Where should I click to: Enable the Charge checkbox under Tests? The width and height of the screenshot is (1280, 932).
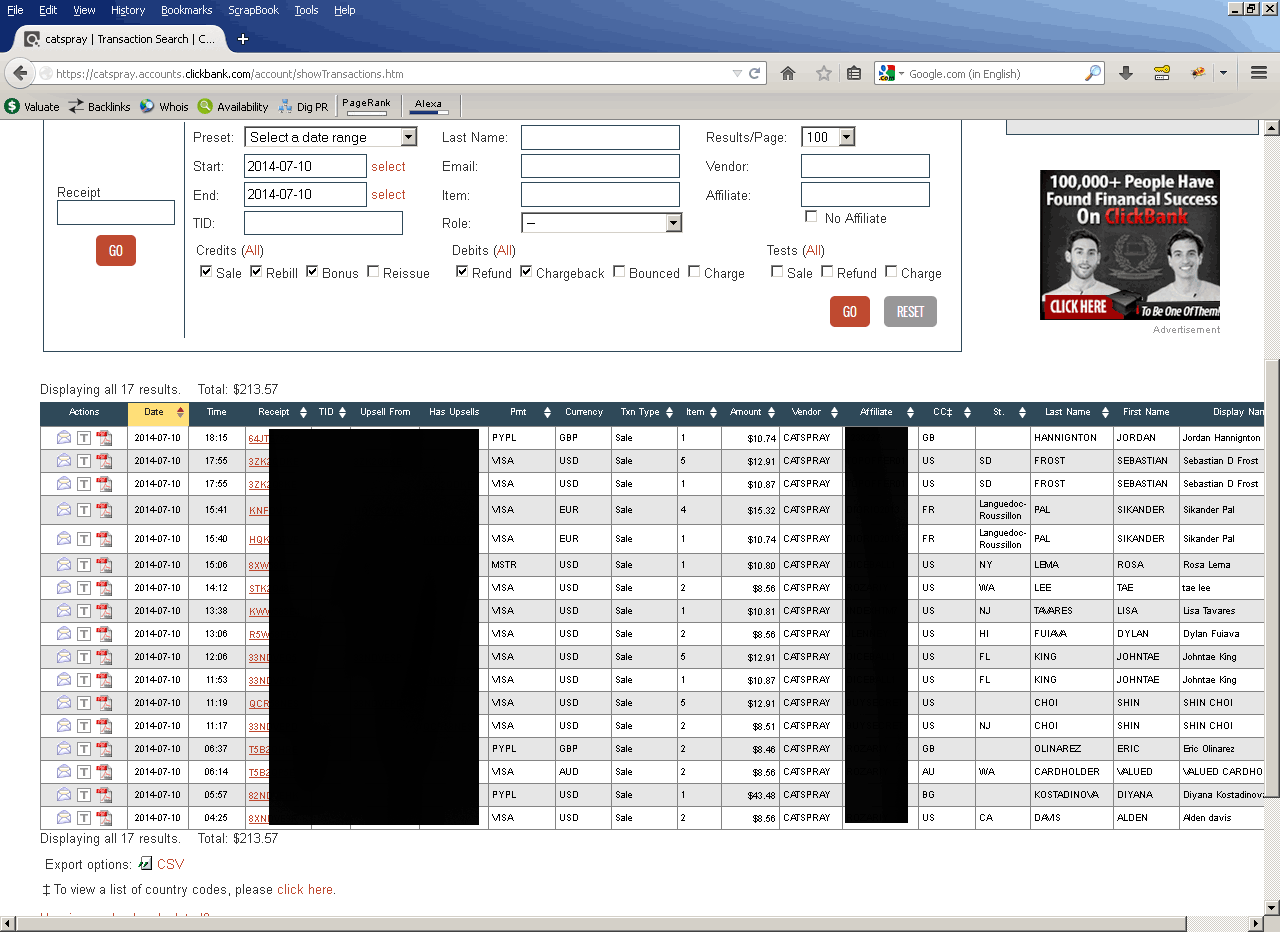tap(891, 271)
